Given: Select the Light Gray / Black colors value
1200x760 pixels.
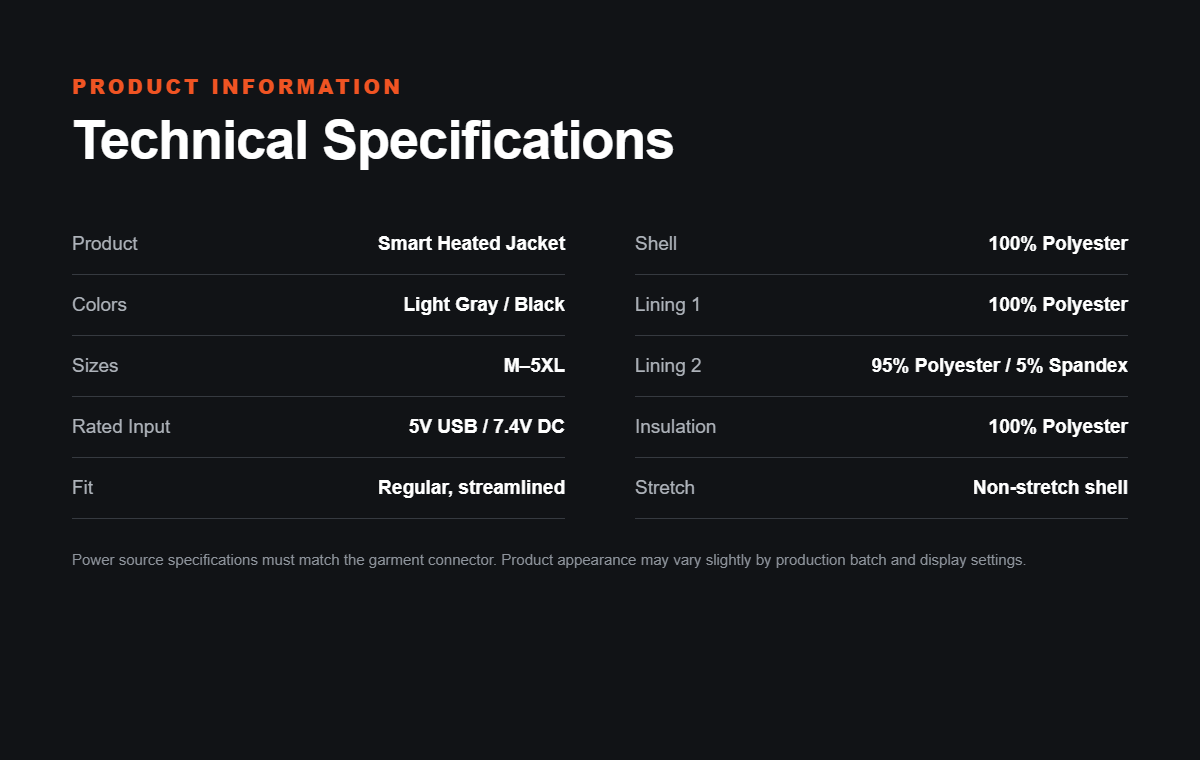Looking at the screenshot, I should [484, 304].
